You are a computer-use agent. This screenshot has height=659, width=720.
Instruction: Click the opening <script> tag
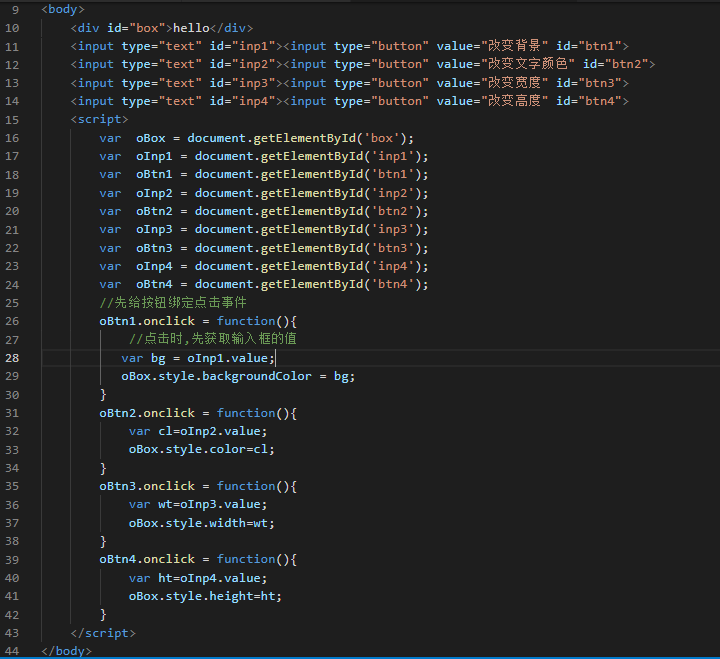point(100,119)
